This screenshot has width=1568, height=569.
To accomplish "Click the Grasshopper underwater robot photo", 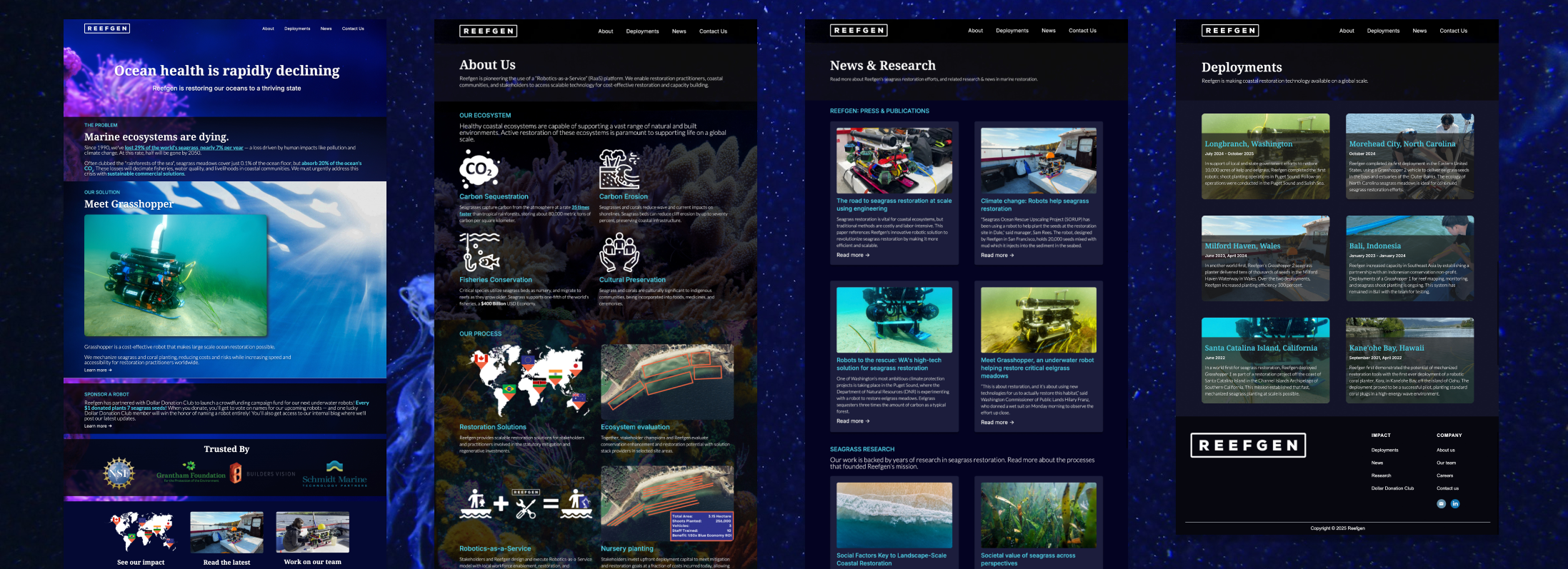I will [176, 276].
